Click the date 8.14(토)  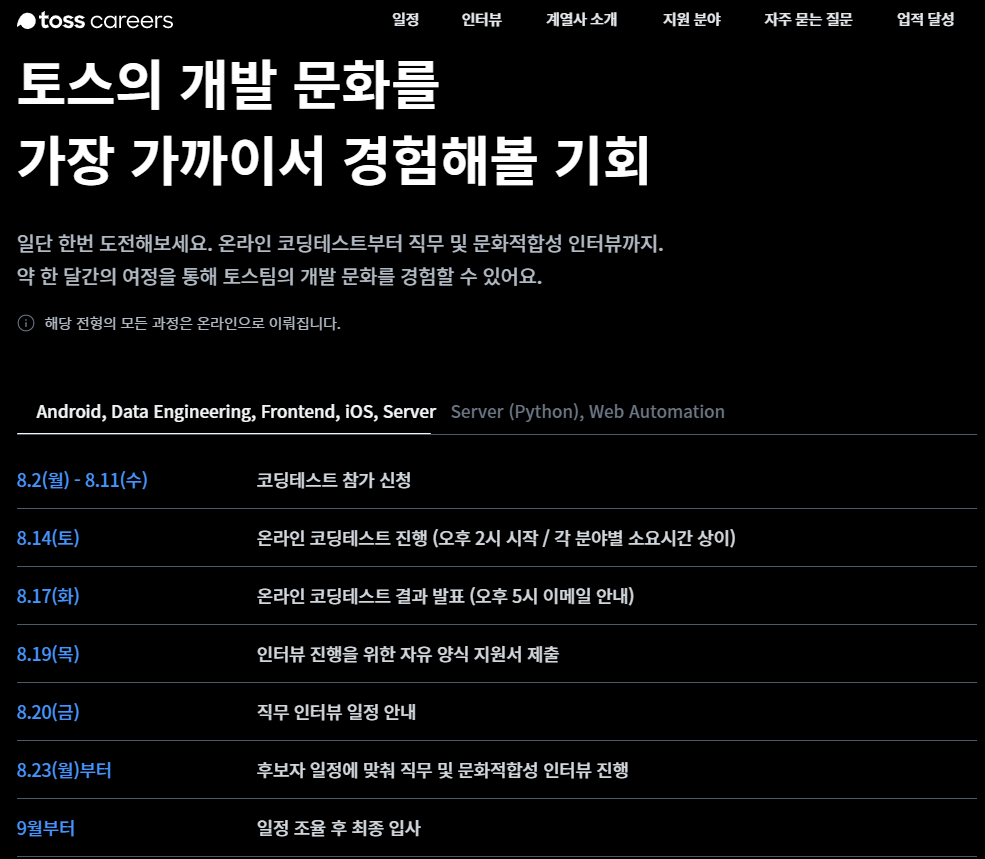point(48,538)
